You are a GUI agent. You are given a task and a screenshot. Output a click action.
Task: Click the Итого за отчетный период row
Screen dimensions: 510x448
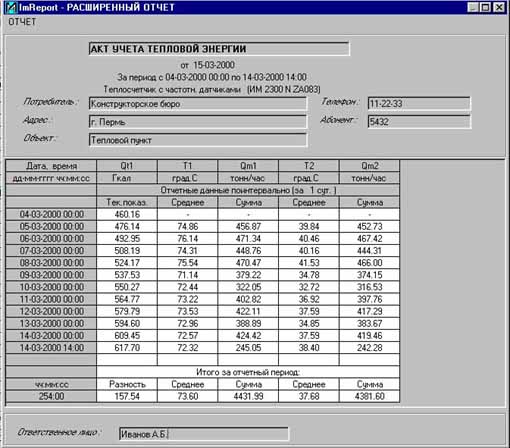coord(248,372)
